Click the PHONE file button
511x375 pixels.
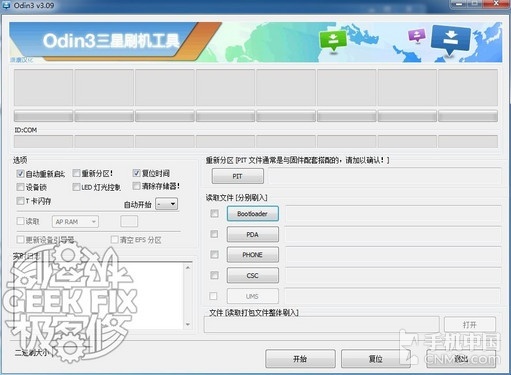point(253,255)
